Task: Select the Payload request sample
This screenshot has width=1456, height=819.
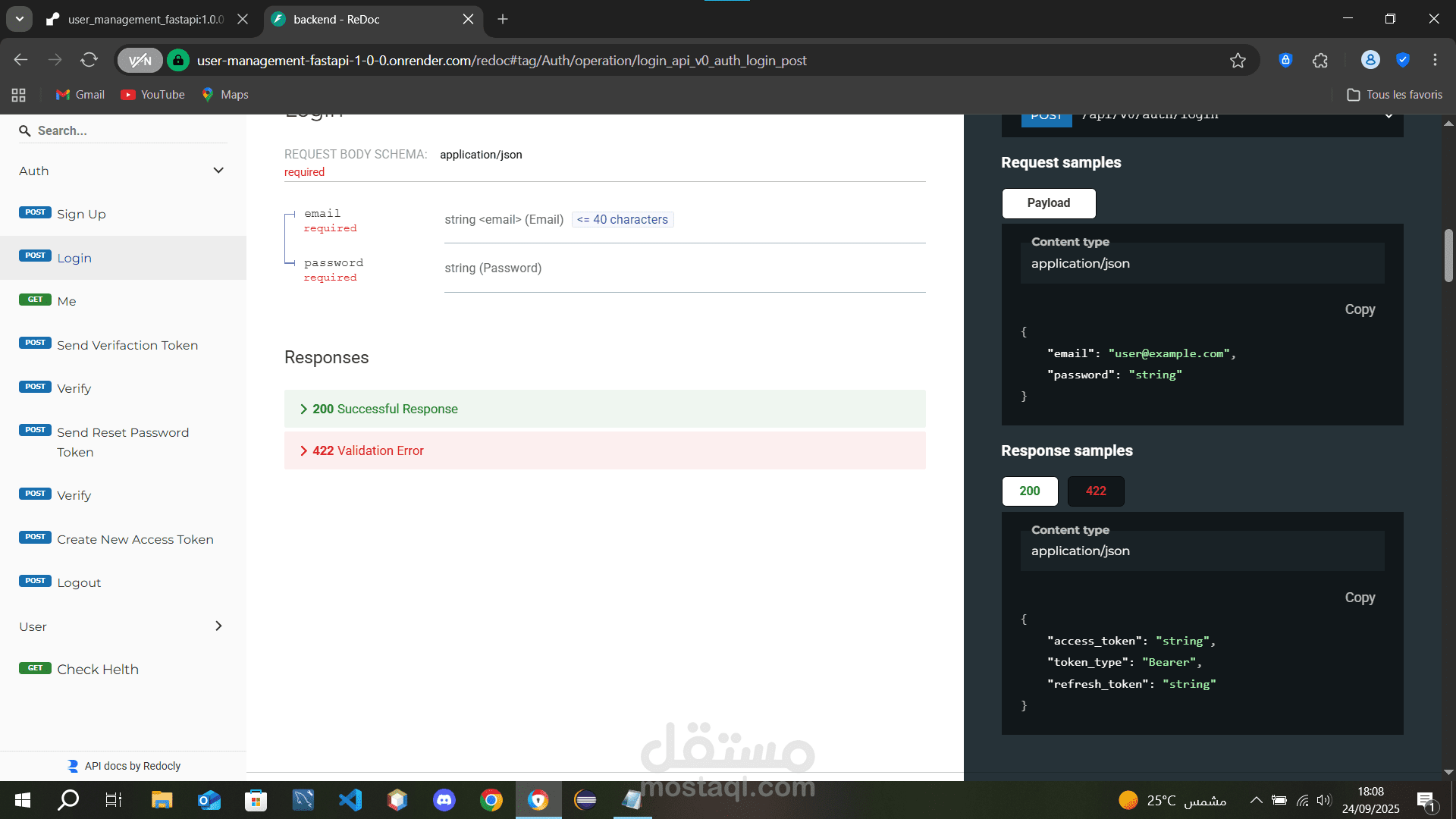Action: 1048,203
